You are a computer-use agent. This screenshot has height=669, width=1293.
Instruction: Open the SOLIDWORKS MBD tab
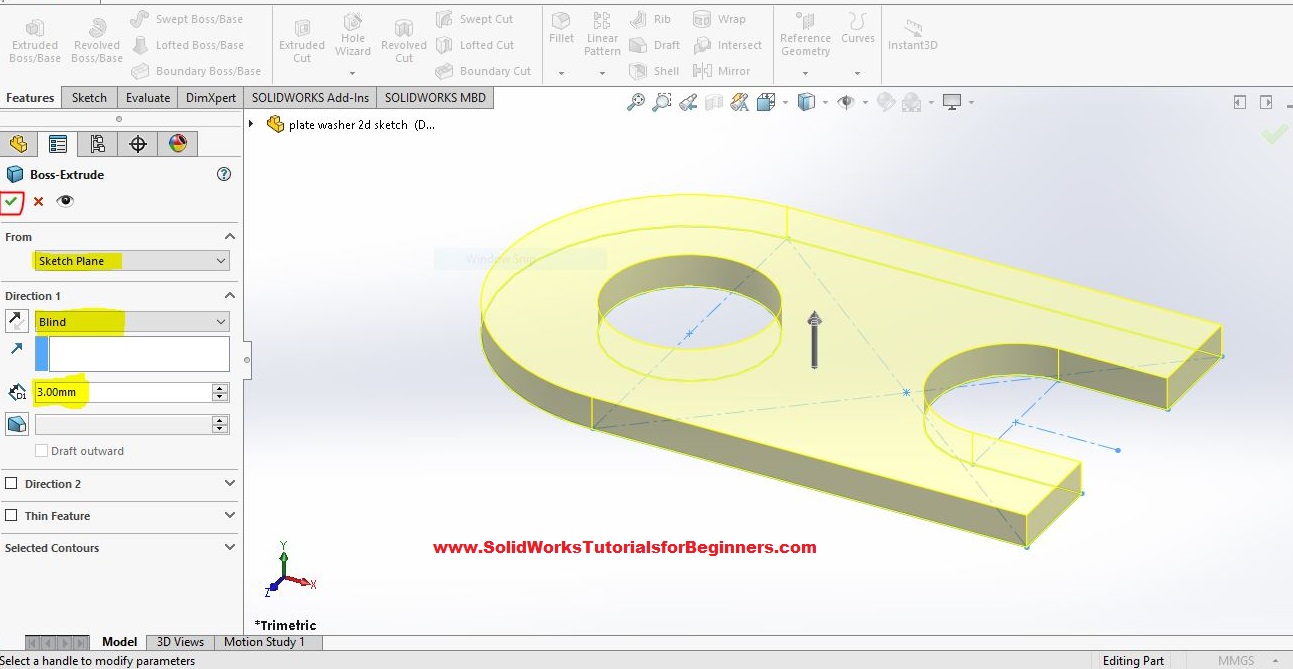click(x=435, y=98)
